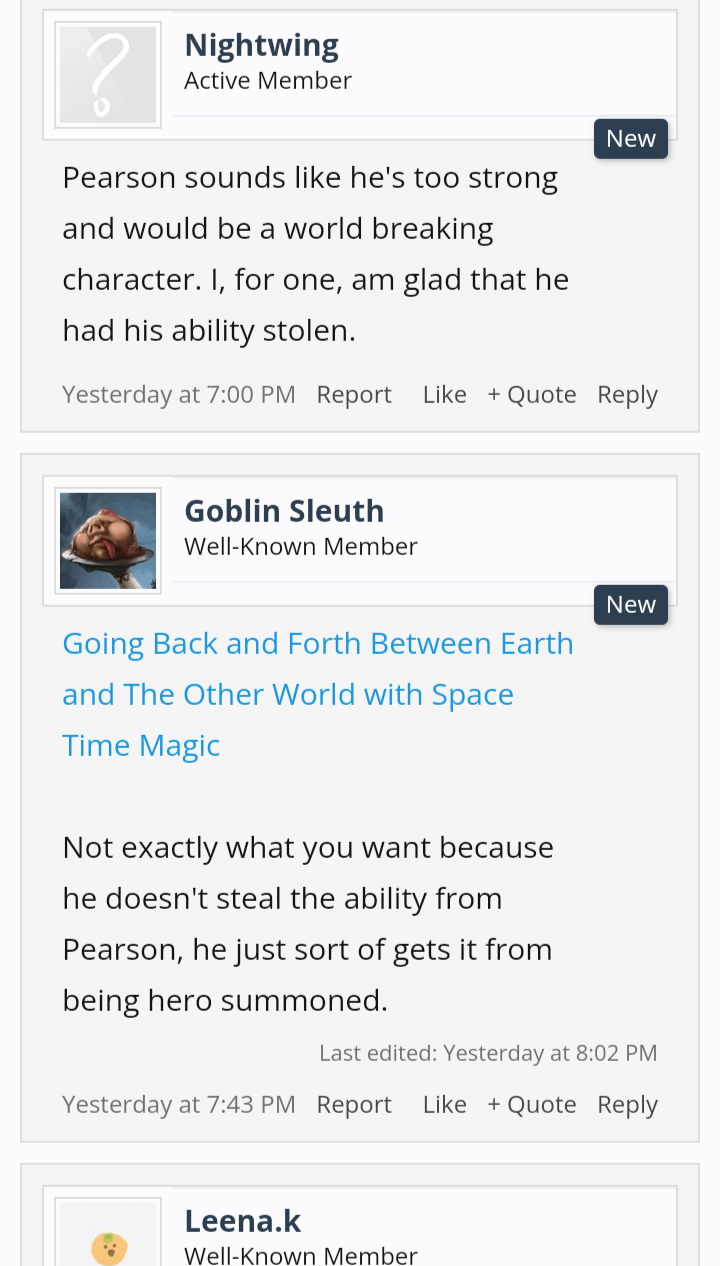The image size is (720, 1266).
Task: Like Nightwing's post
Action: (444, 395)
